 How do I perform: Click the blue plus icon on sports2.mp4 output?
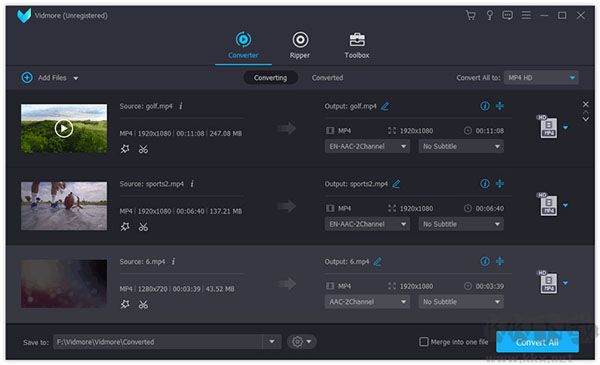[500, 184]
